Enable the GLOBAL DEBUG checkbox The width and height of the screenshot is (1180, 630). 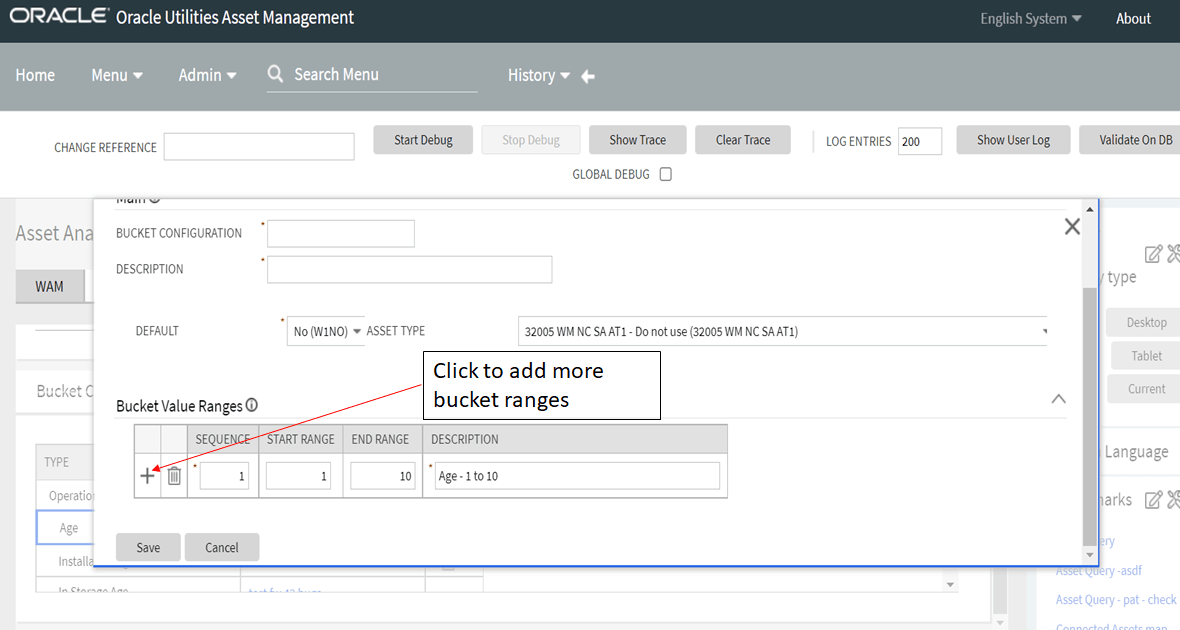click(x=665, y=174)
